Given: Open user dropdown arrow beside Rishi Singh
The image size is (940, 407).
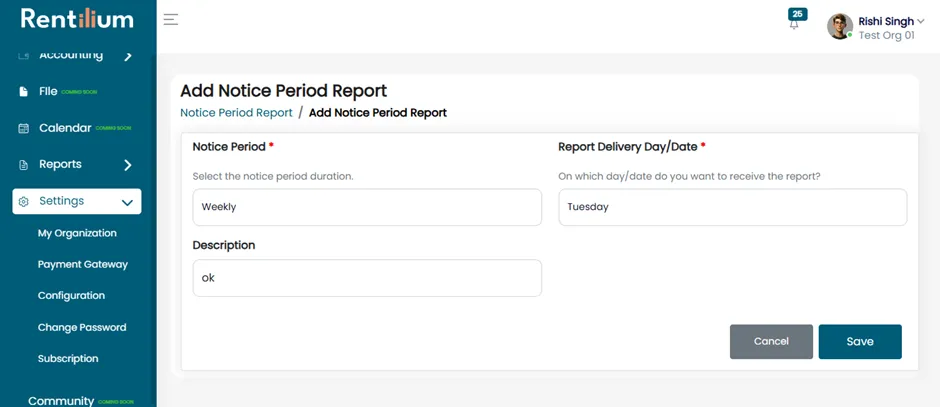Looking at the screenshot, I should (x=921, y=22).
